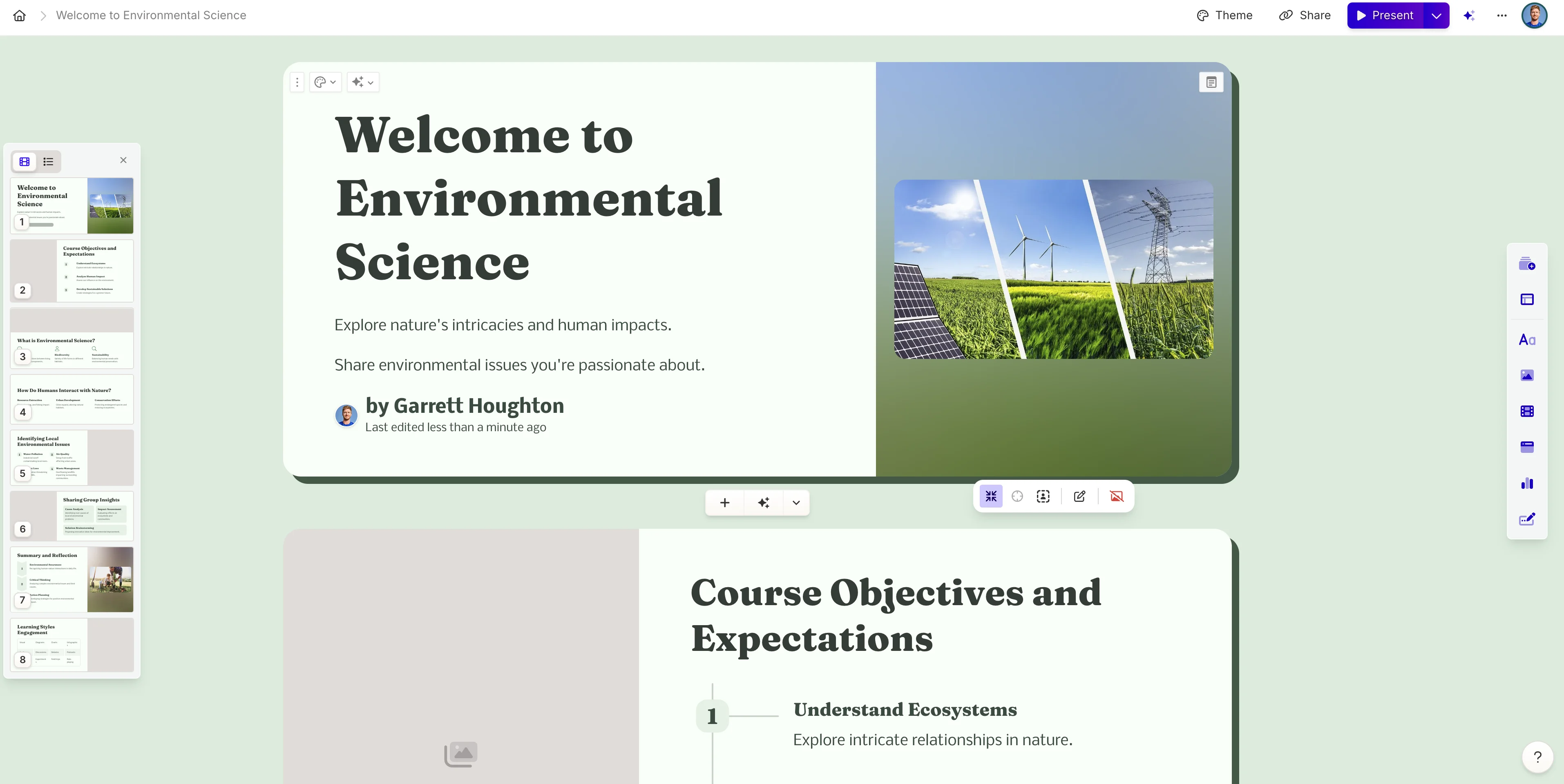The image size is (1564, 784).
Task: Click the edit image pencil icon
Action: tap(1079, 497)
